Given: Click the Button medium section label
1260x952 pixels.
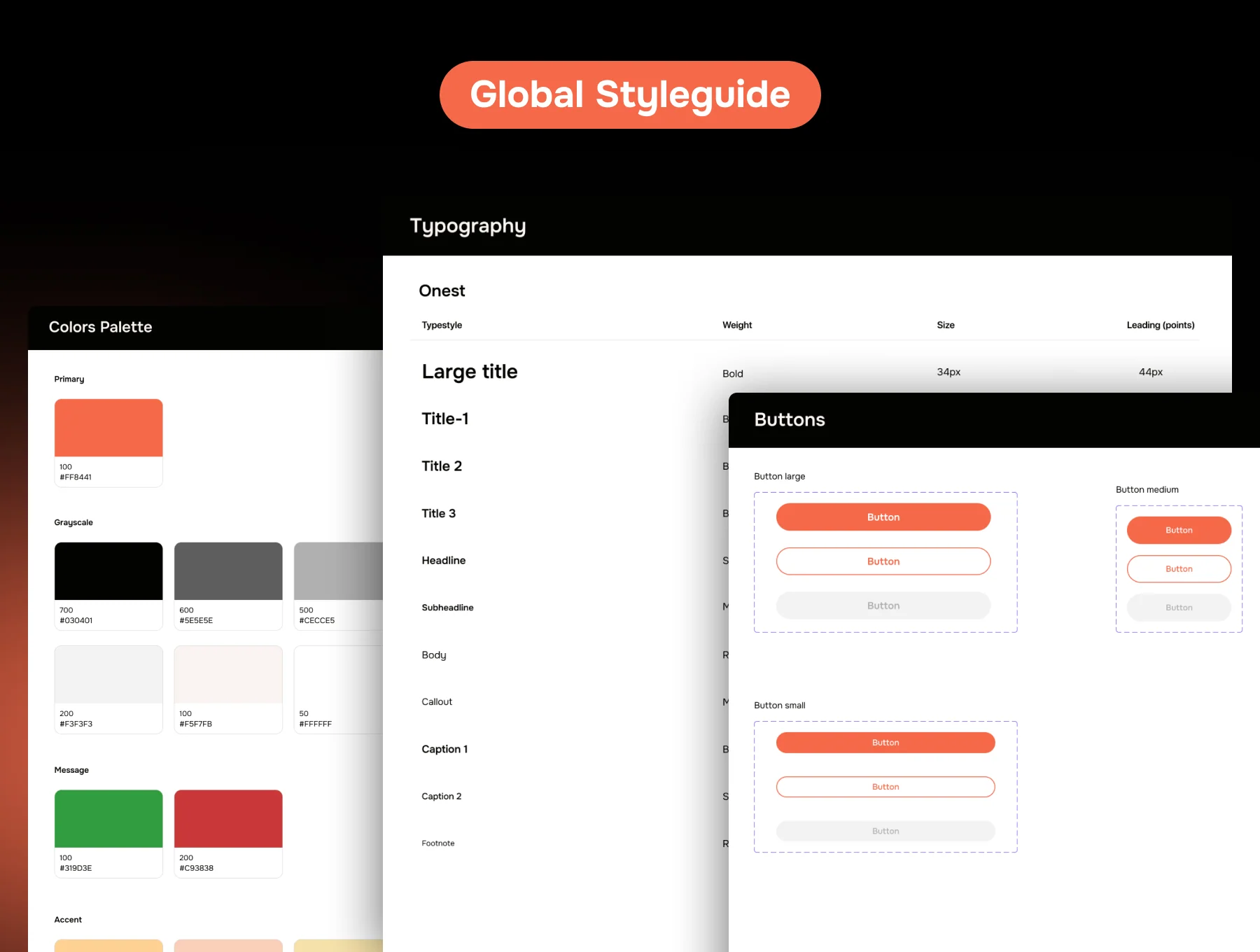Looking at the screenshot, I should 1147,490.
